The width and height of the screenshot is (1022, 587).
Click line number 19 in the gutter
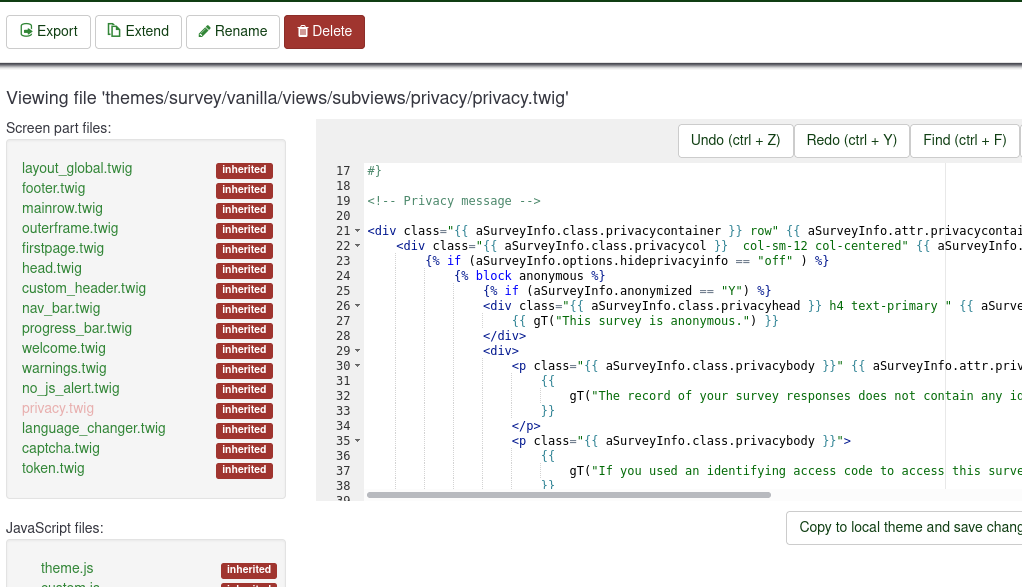pyautogui.click(x=343, y=201)
